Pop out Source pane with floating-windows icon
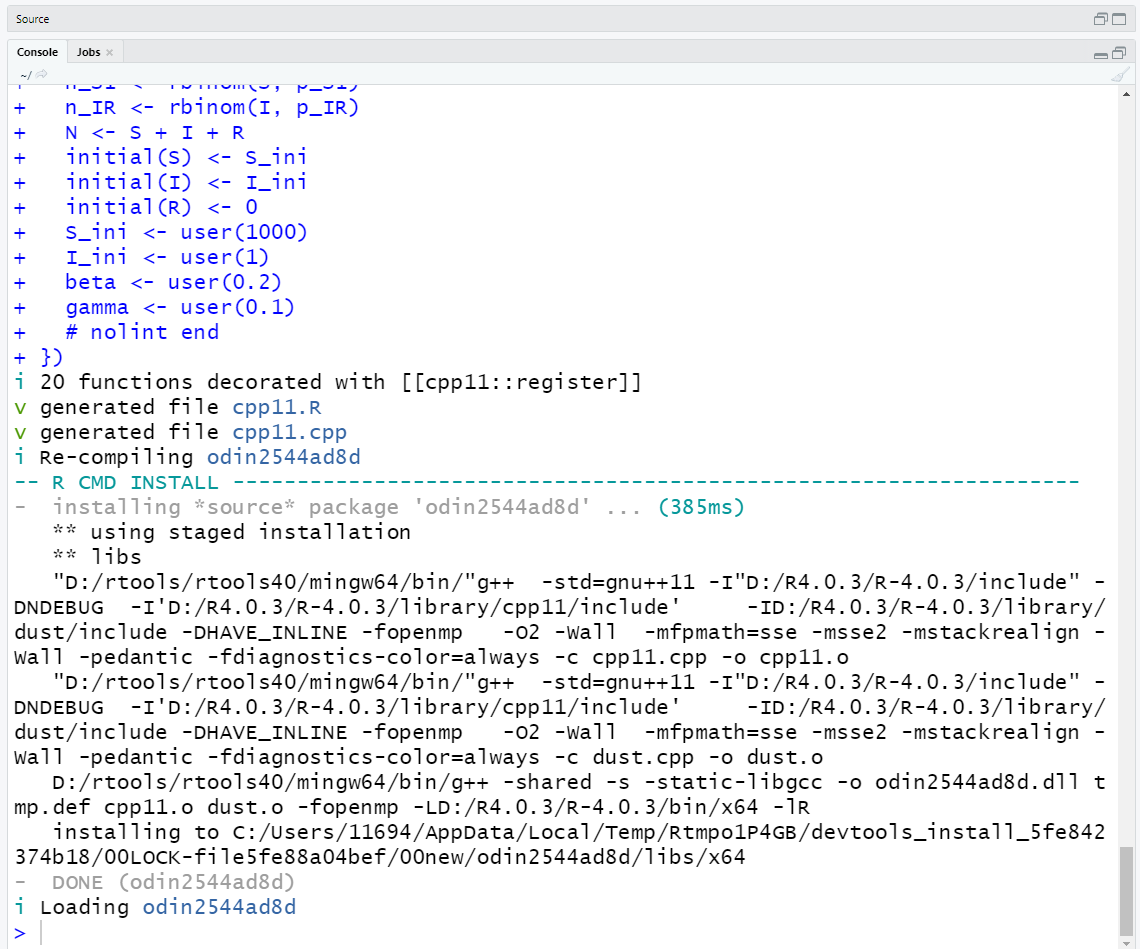Image resolution: width=1140 pixels, height=949 pixels. point(1099,18)
